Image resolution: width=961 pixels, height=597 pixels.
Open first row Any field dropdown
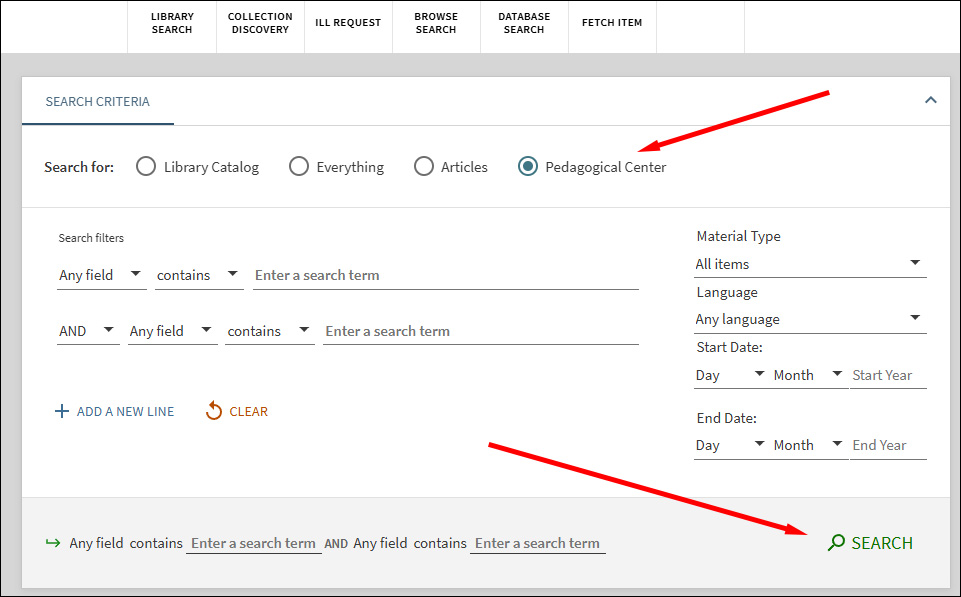click(101, 275)
